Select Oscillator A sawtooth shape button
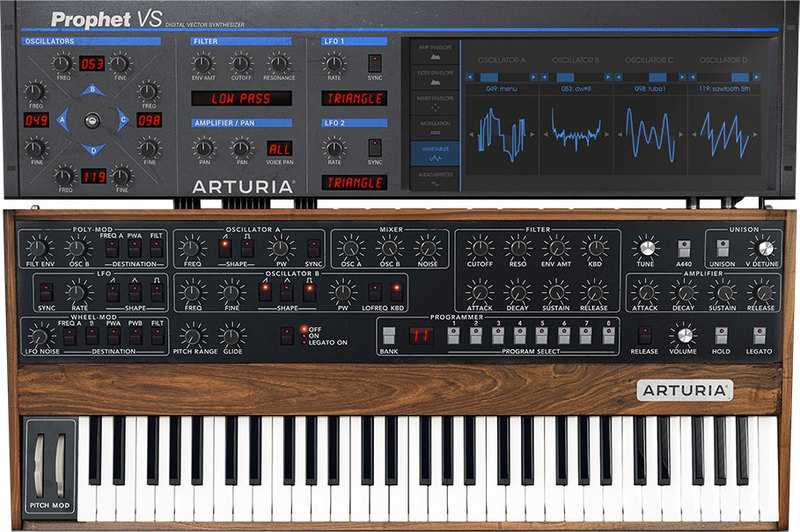 coord(224,247)
